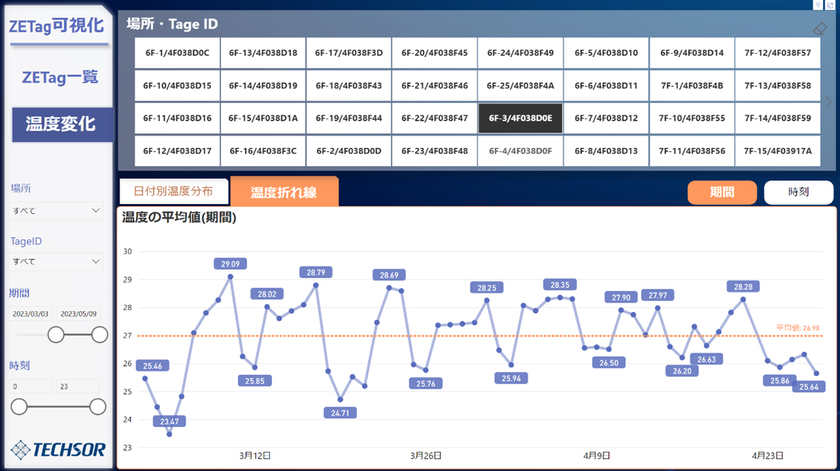The width and height of the screenshot is (840, 471).
Task: Click the 2023/03/03 start date field
Action: [x=31, y=313]
